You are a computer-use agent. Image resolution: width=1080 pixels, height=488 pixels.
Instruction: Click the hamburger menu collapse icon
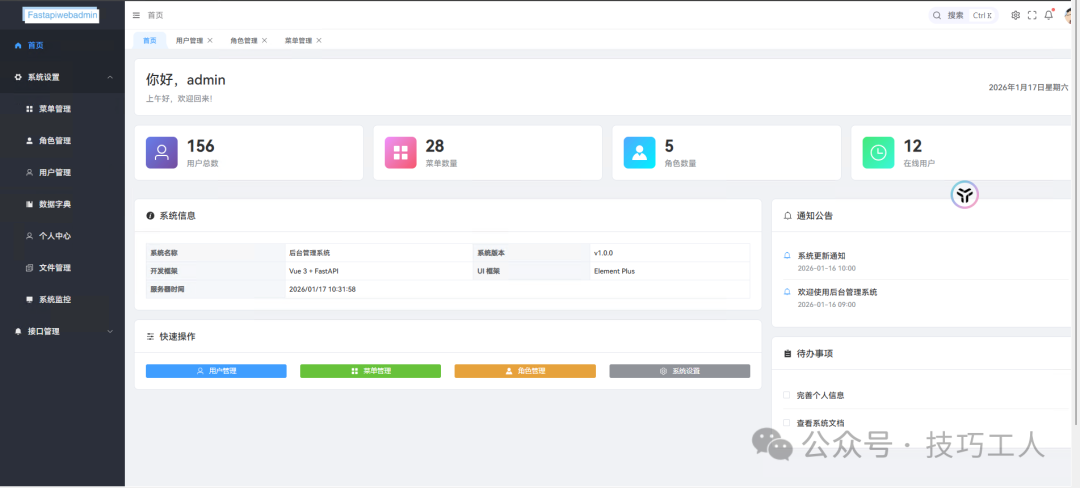pyautogui.click(x=136, y=15)
